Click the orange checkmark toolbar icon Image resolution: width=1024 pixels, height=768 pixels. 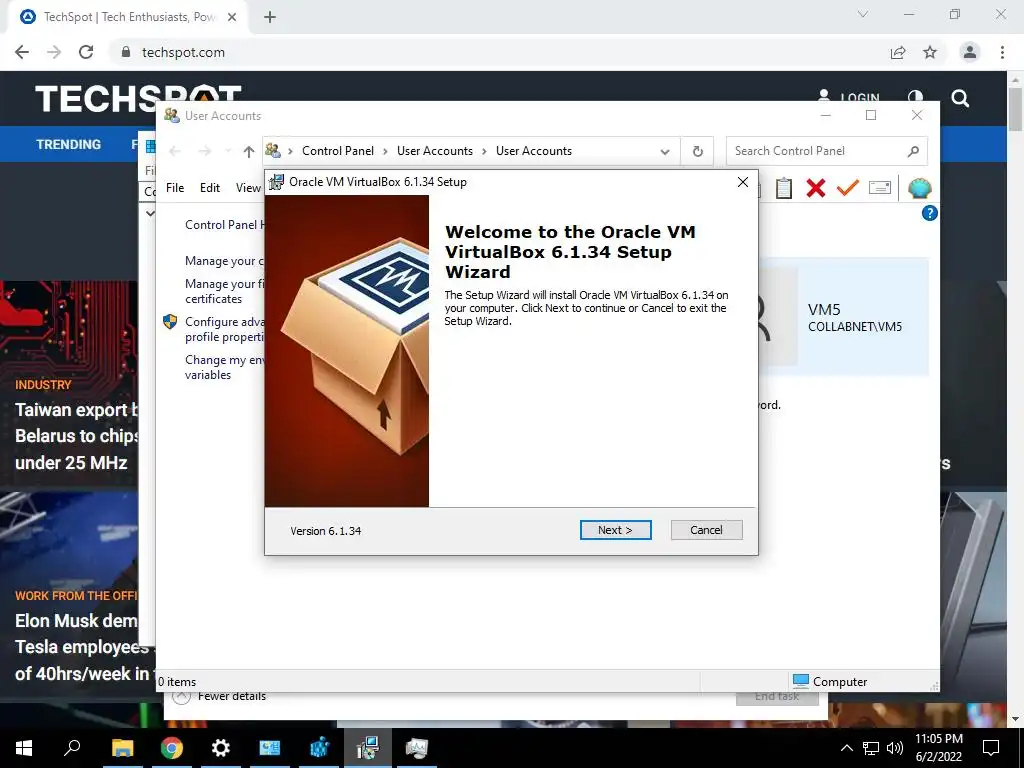tap(847, 188)
